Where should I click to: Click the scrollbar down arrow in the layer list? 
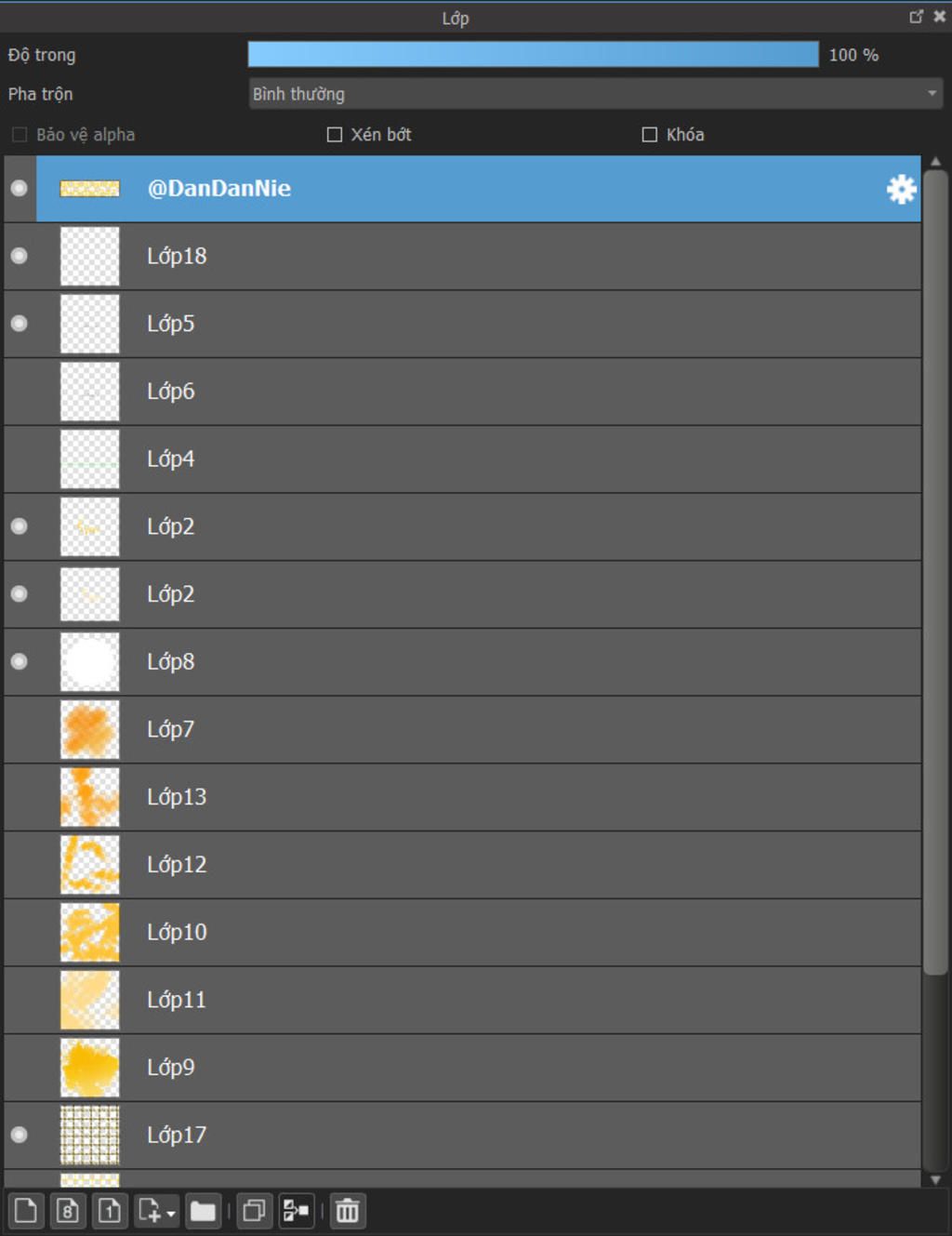[935, 1179]
